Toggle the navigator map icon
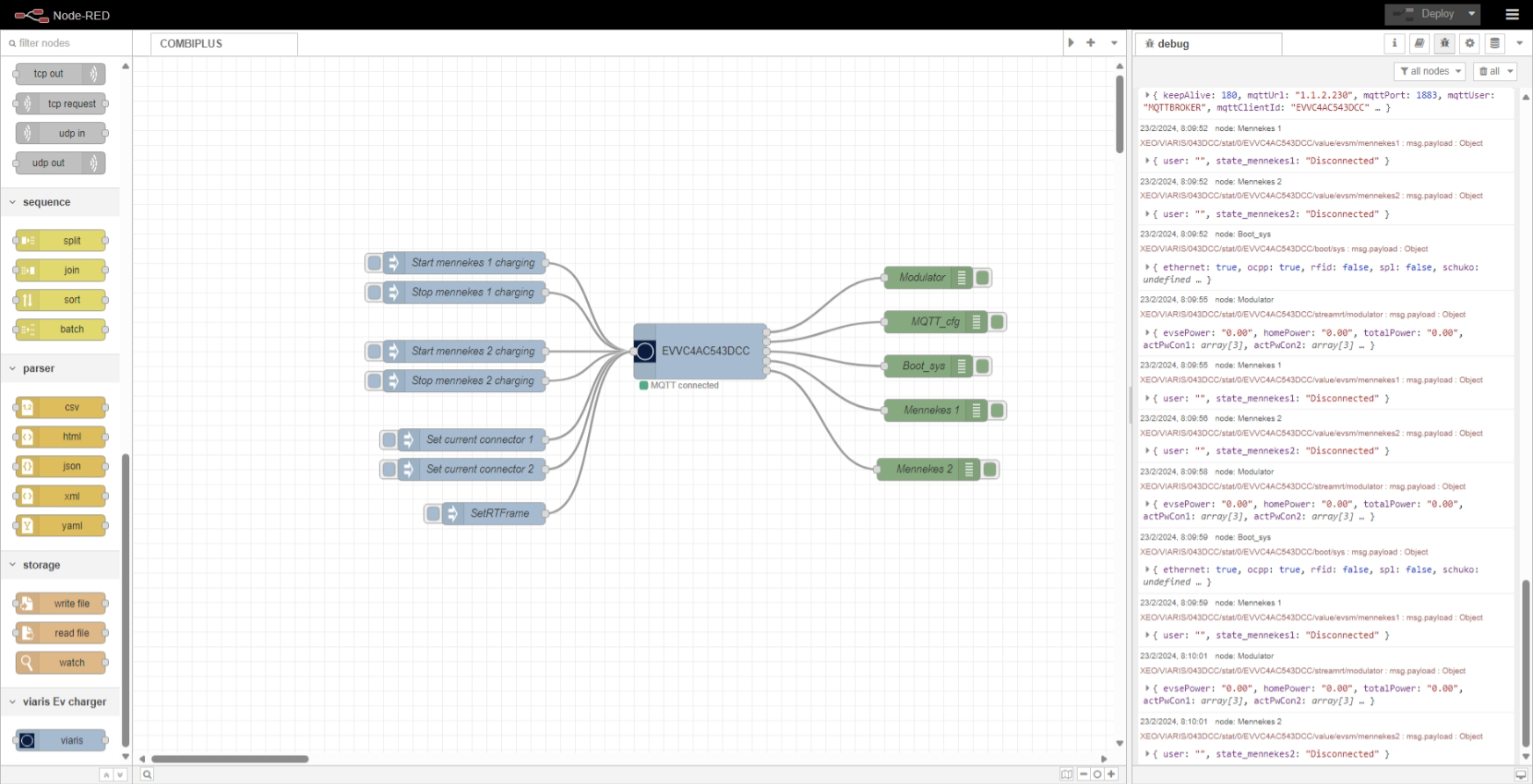 [1066, 774]
